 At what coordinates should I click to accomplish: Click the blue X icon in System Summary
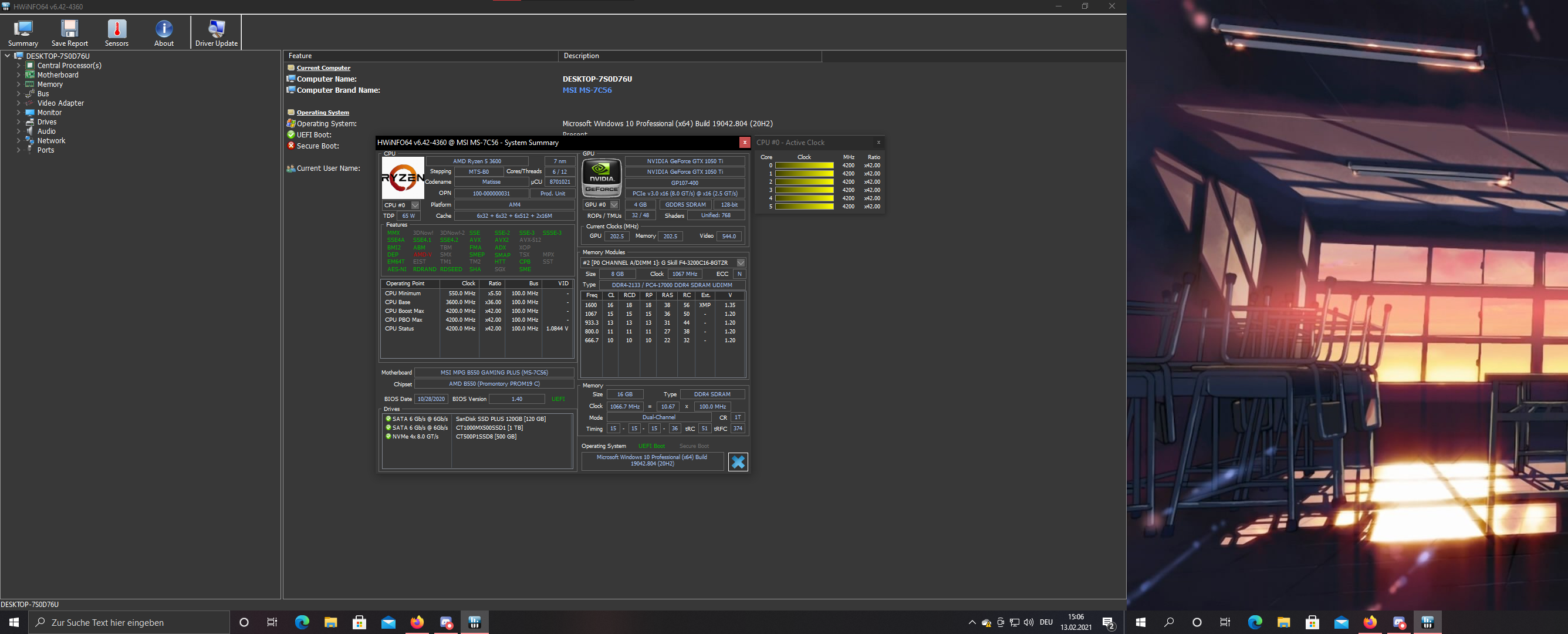pos(738,461)
